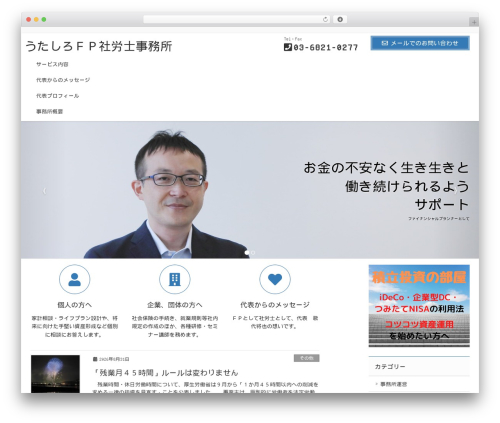Open the 事務所概要 menu item
The image size is (500, 423).
(x=50, y=111)
